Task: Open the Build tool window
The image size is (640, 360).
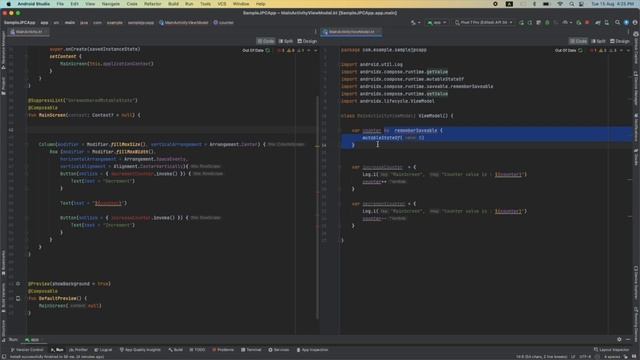Action: [x=176, y=350]
